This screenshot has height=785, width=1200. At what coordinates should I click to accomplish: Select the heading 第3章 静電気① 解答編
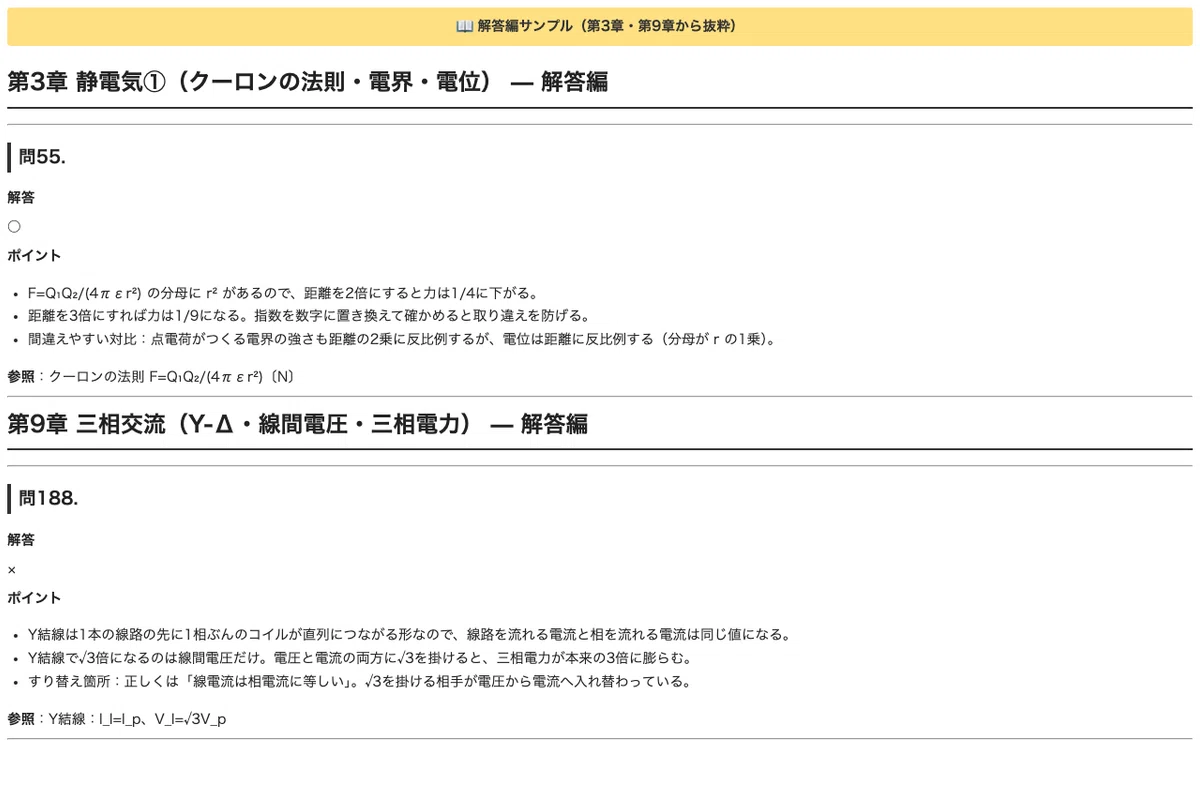click(307, 81)
